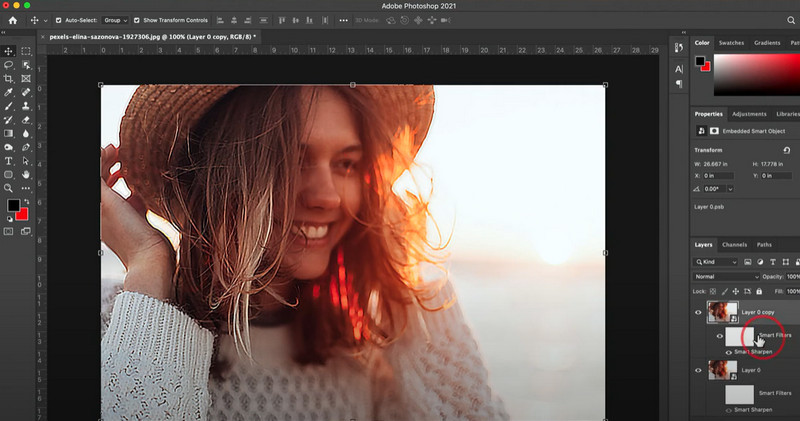Switch to the Paths tab

764,245
